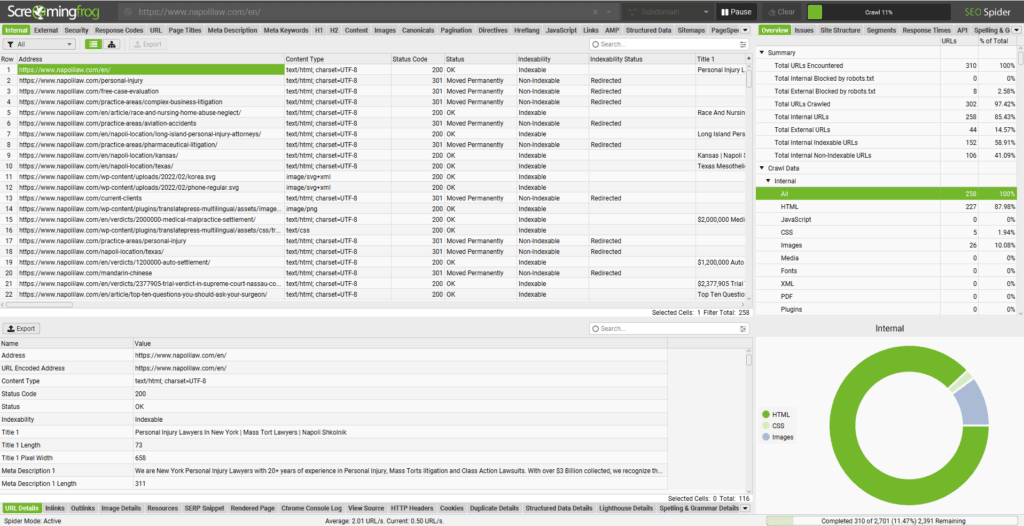Switch to Meta Description tab

coord(232,30)
